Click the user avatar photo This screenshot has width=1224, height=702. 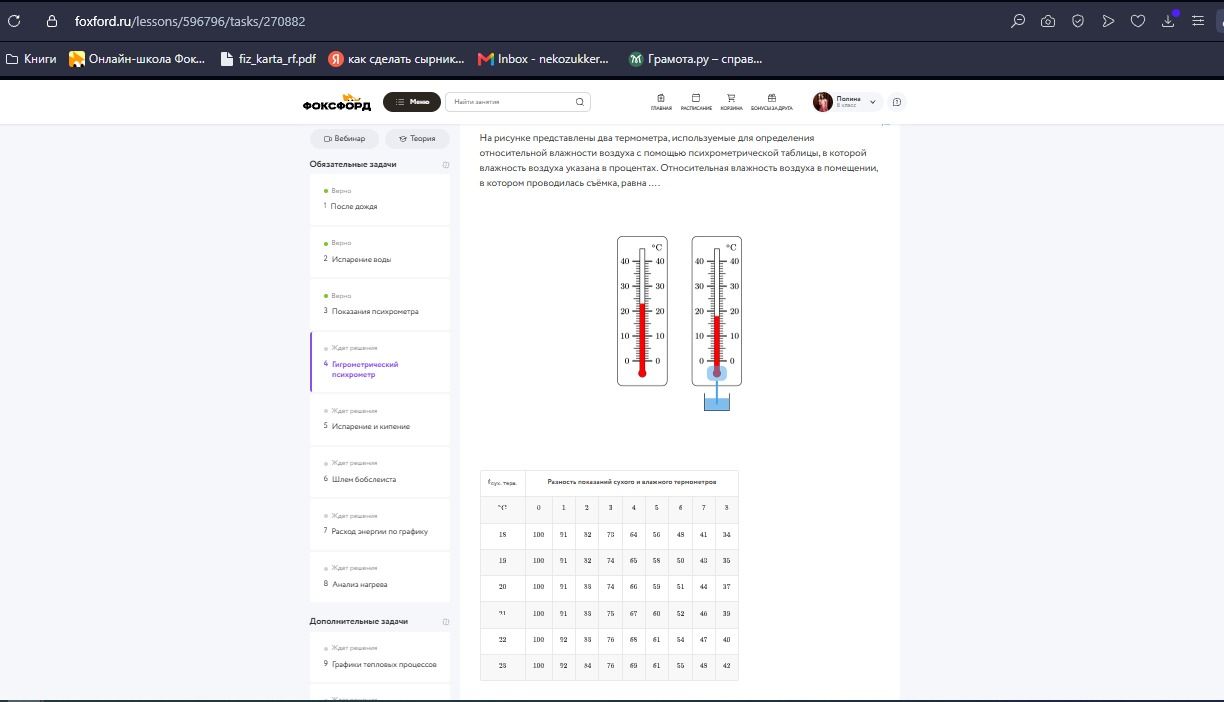[823, 102]
